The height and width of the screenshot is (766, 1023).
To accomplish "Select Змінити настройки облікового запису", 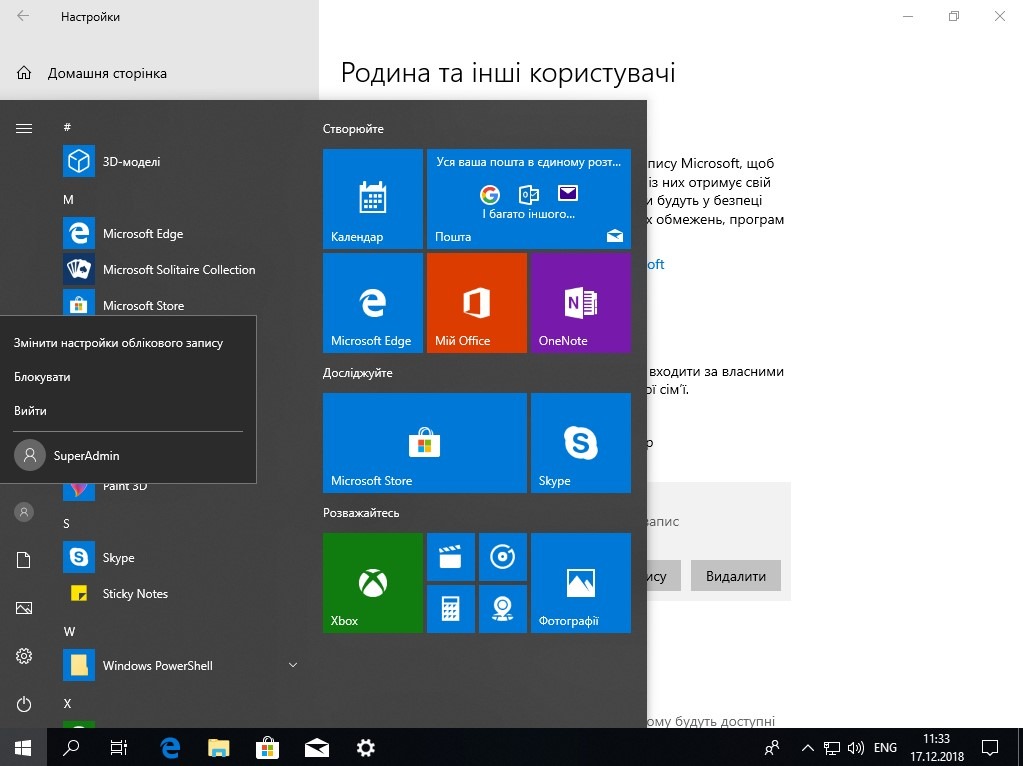I will pyautogui.click(x=118, y=343).
